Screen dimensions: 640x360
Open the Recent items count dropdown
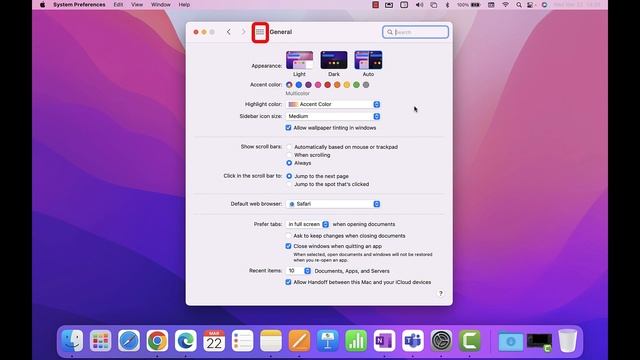(298, 271)
